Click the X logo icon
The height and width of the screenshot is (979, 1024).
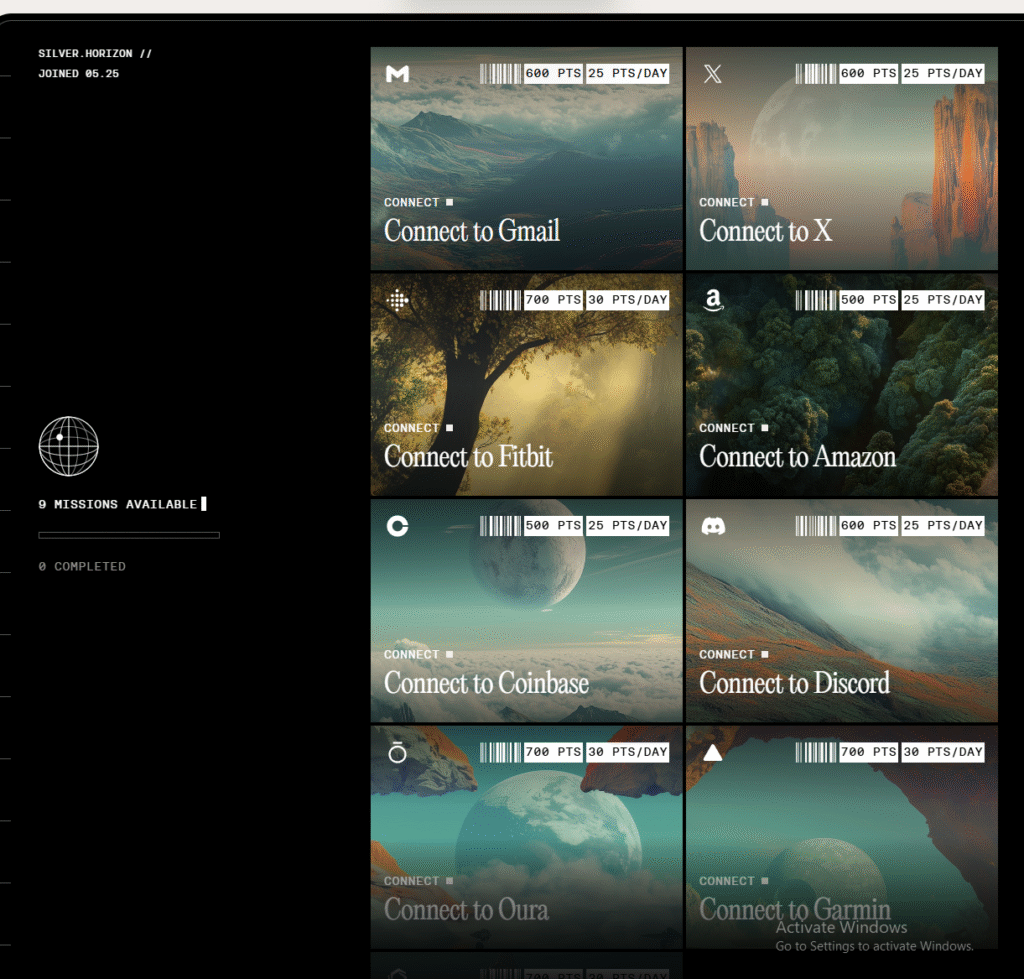tap(712, 74)
